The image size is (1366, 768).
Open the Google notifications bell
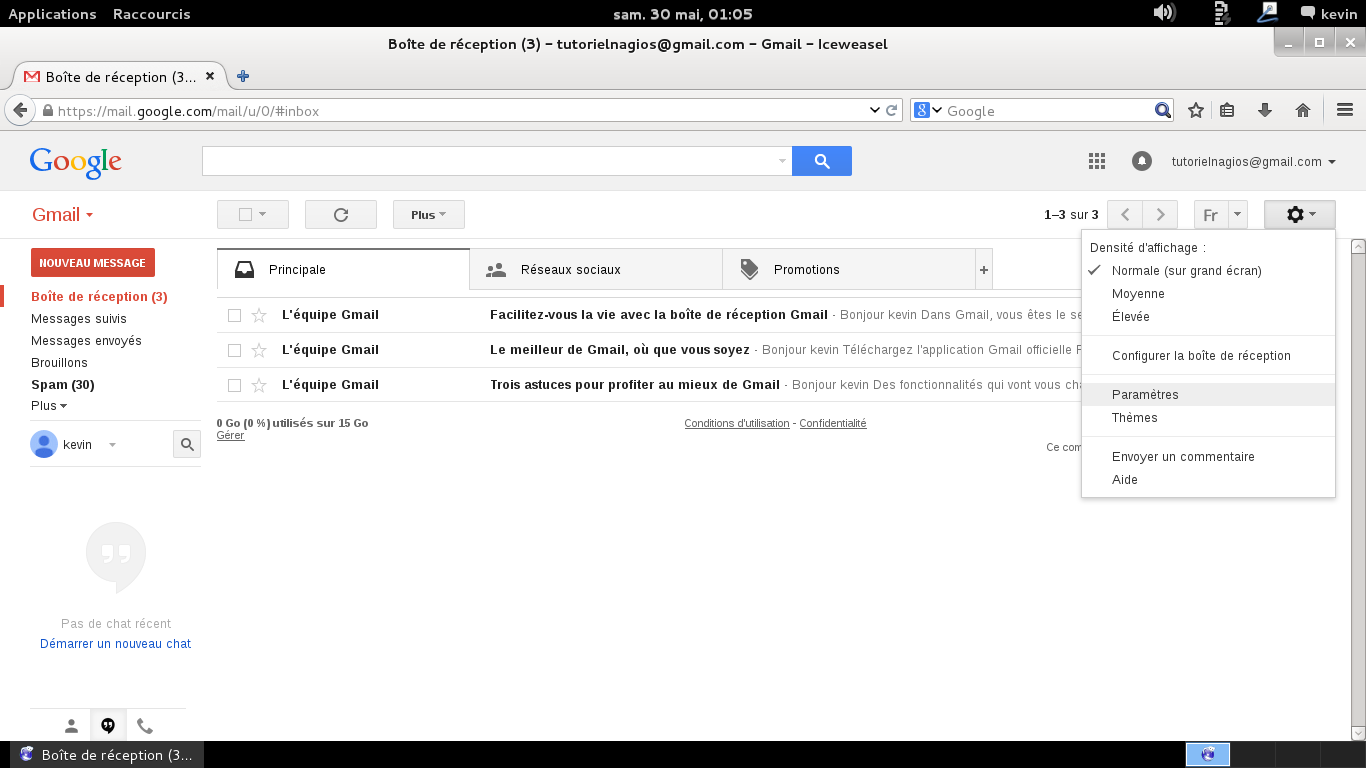(x=1141, y=161)
